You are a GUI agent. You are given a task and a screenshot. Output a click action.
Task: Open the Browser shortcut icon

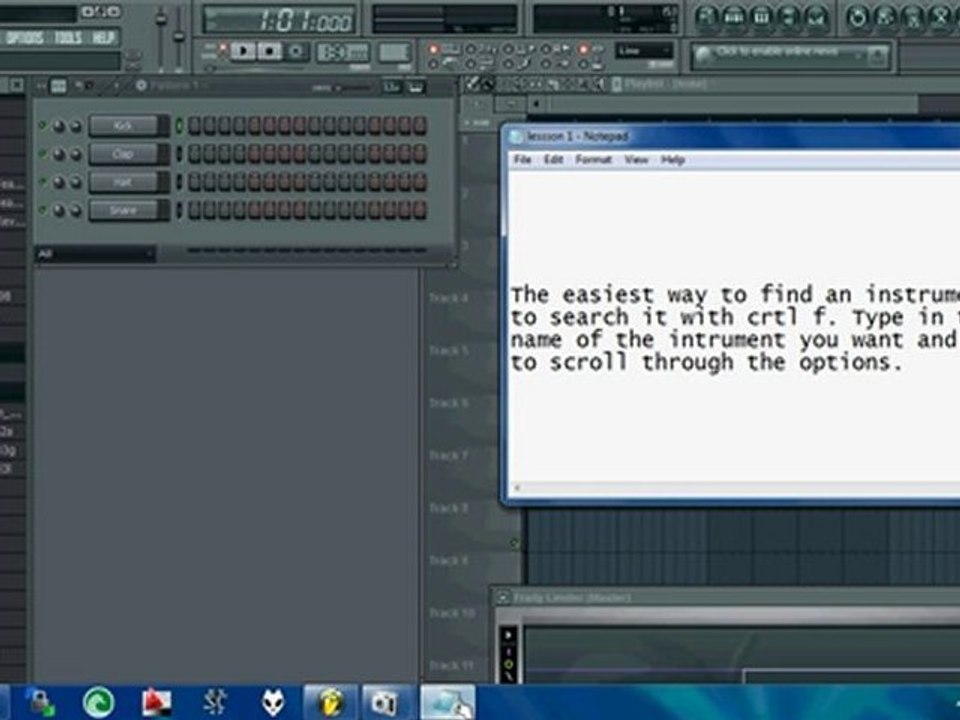(790, 17)
